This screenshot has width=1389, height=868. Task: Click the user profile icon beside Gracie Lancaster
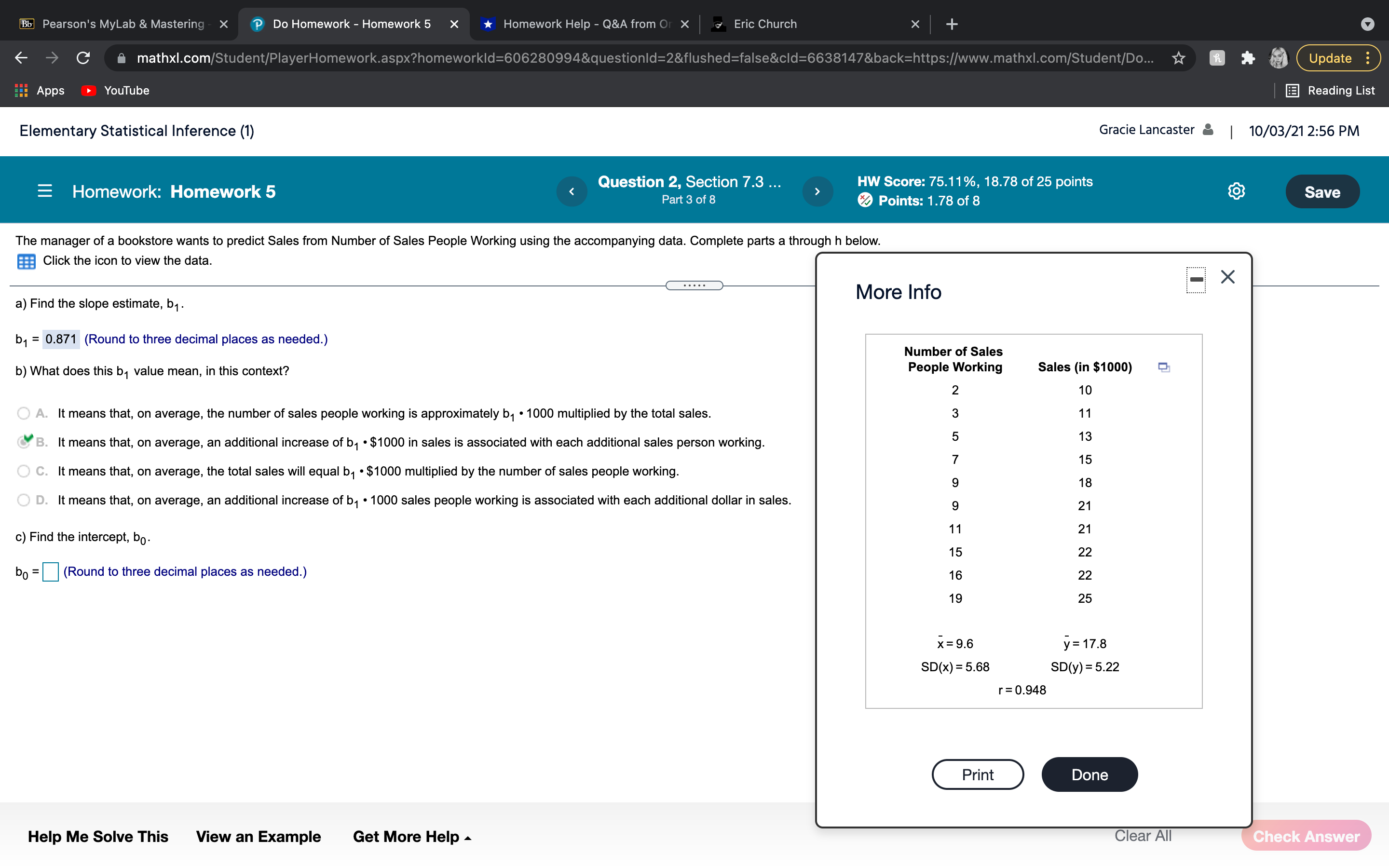click(x=1208, y=129)
